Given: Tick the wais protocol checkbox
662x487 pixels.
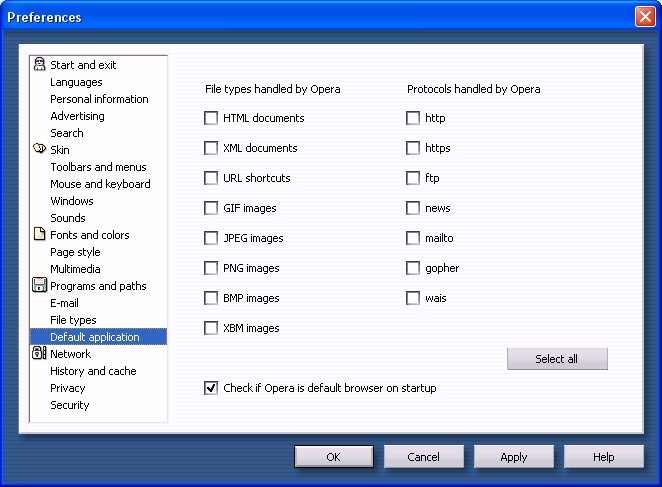Looking at the screenshot, I should 412,298.
